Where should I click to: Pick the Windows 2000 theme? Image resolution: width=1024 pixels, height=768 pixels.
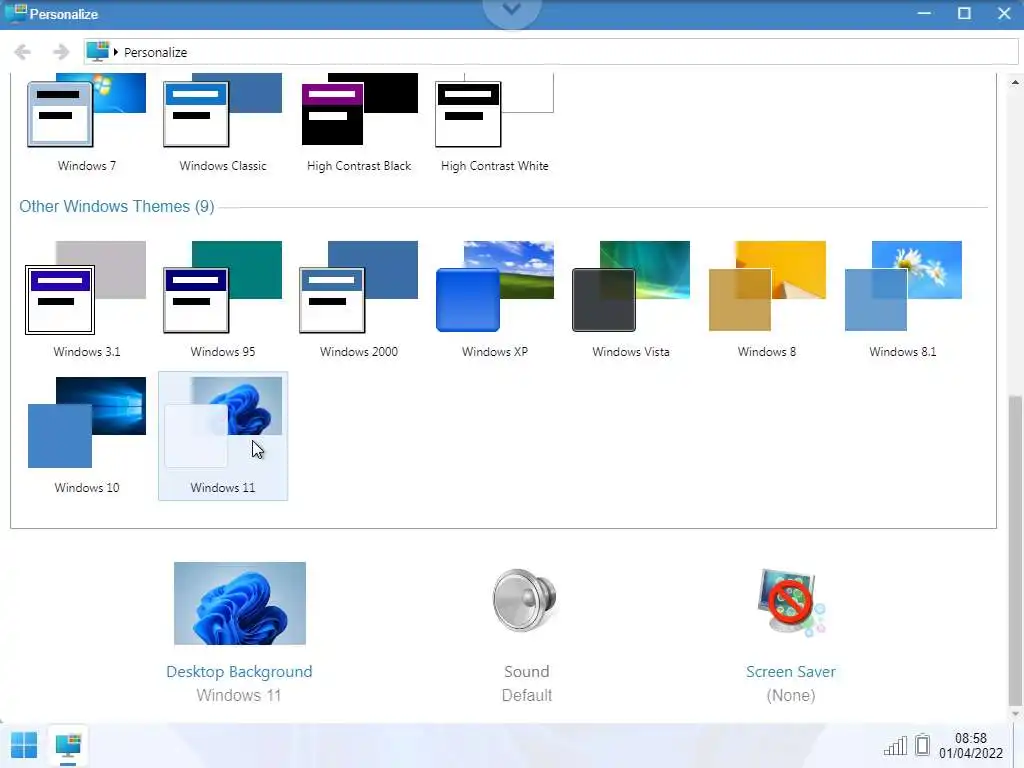click(x=359, y=300)
